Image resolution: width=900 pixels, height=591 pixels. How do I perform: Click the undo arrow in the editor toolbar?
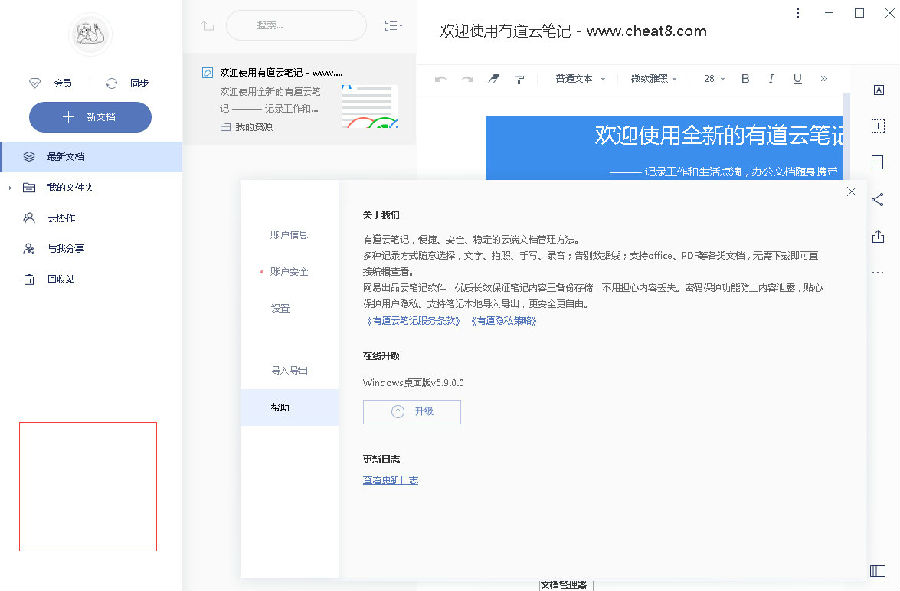point(440,79)
